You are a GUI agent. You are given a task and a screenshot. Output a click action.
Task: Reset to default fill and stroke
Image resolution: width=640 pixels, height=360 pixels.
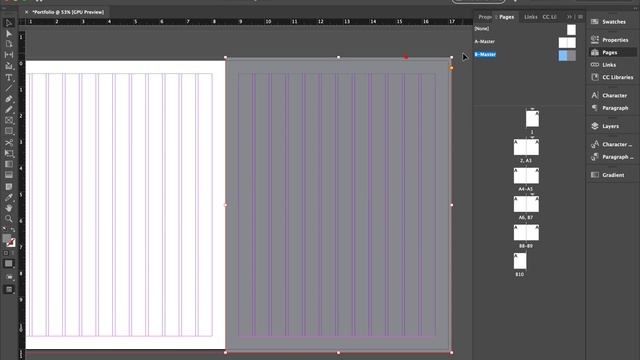[4, 230]
